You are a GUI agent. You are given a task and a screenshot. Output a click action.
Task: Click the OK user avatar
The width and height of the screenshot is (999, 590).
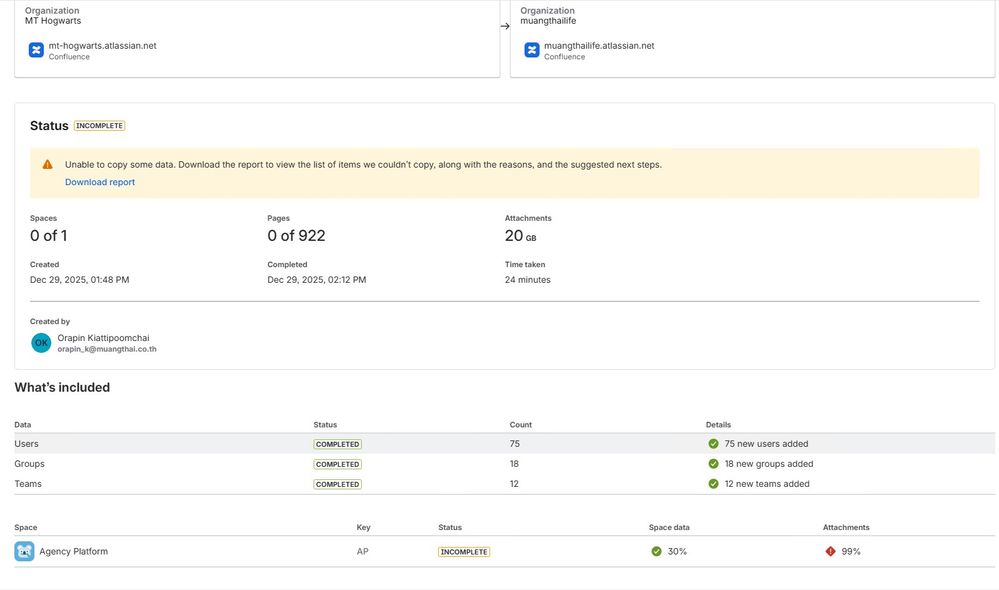coord(41,343)
